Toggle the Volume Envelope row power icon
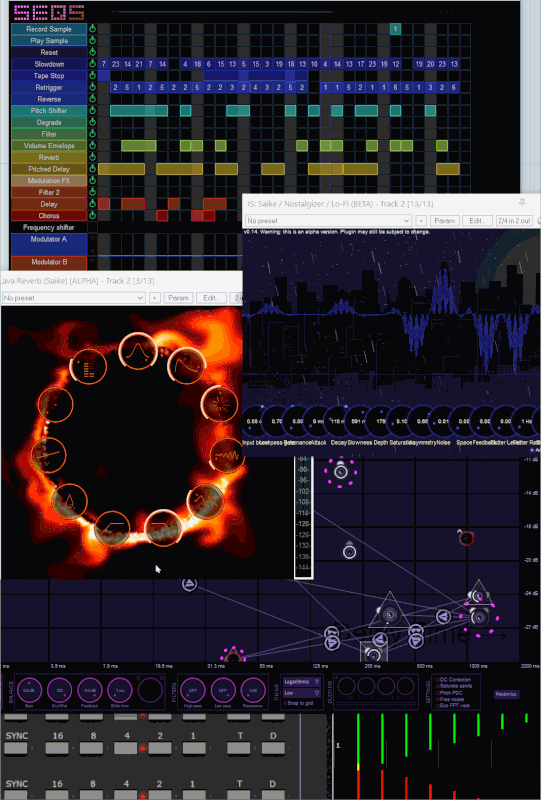This screenshot has height=800, width=541. coord(92,145)
